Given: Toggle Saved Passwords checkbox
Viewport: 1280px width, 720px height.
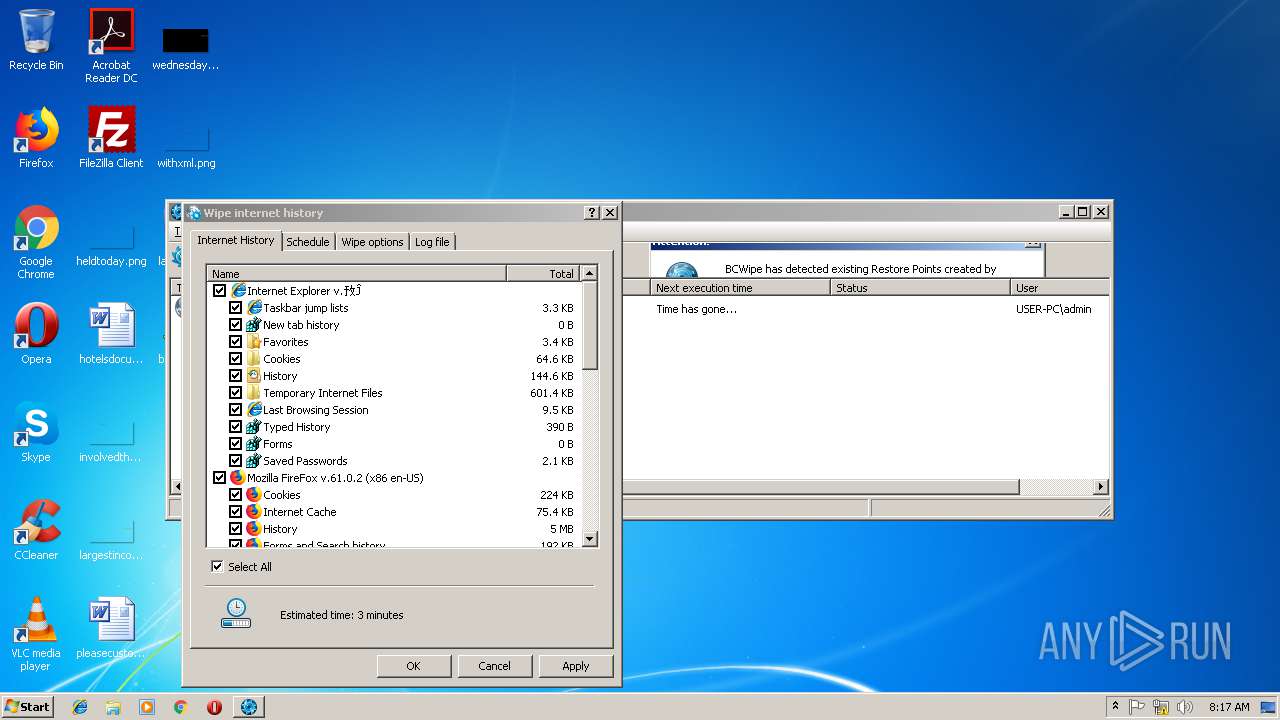Looking at the screenshot, I should click(236, 461).
